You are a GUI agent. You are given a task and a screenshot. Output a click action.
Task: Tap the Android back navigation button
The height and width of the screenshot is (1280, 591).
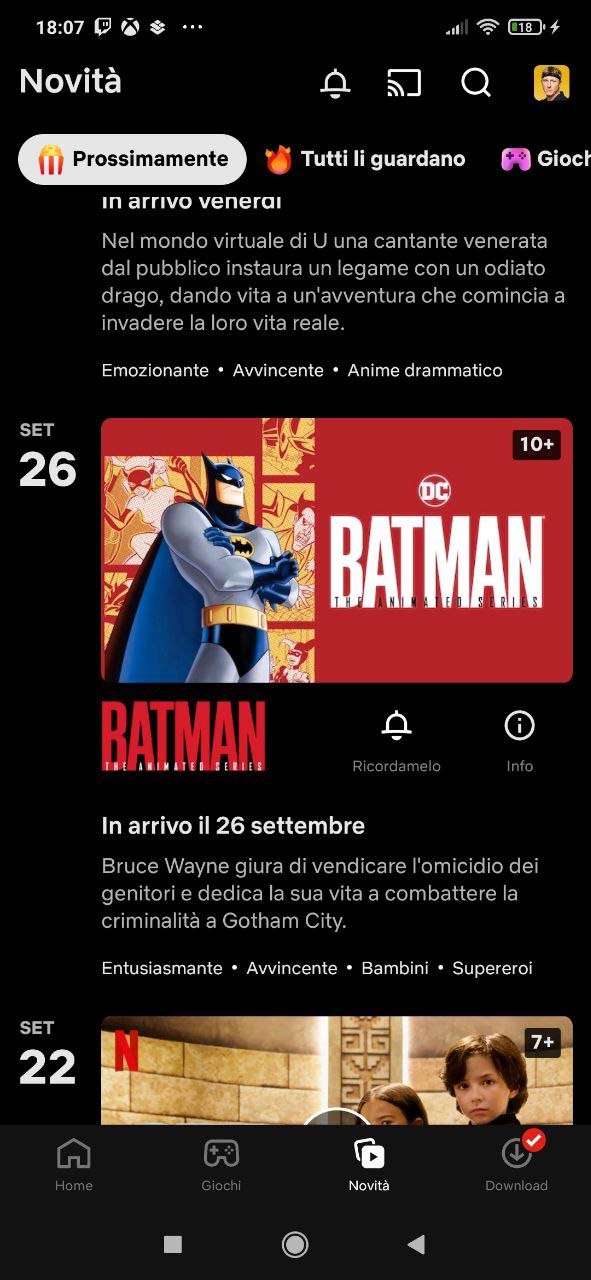[417, 1244]
